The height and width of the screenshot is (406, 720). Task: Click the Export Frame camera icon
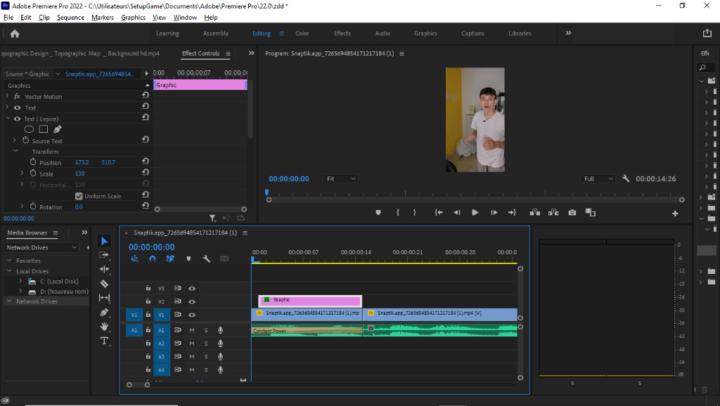[x=572, y=212]
